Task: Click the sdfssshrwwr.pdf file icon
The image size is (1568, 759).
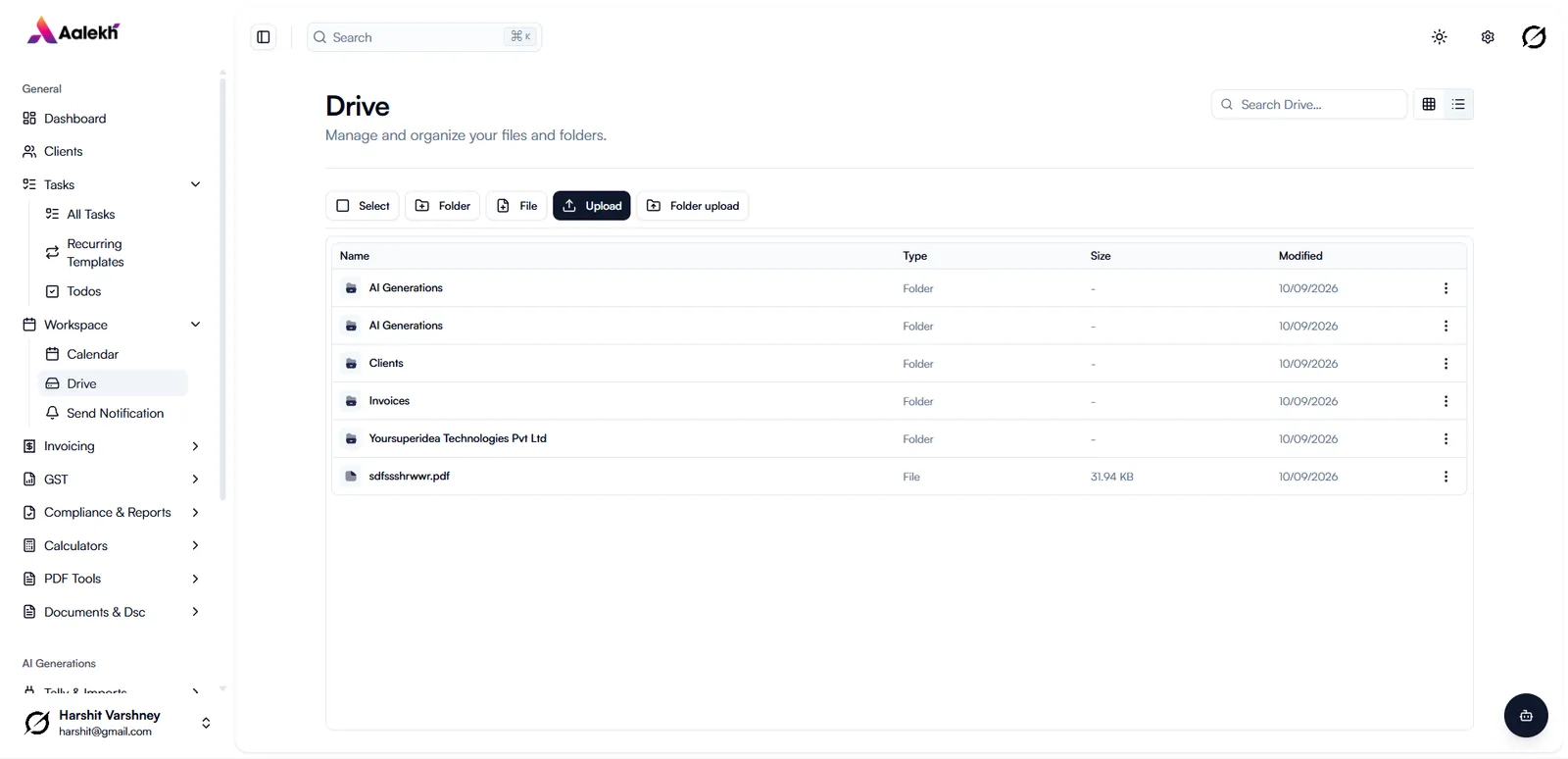Action: (x=351, y=477)
